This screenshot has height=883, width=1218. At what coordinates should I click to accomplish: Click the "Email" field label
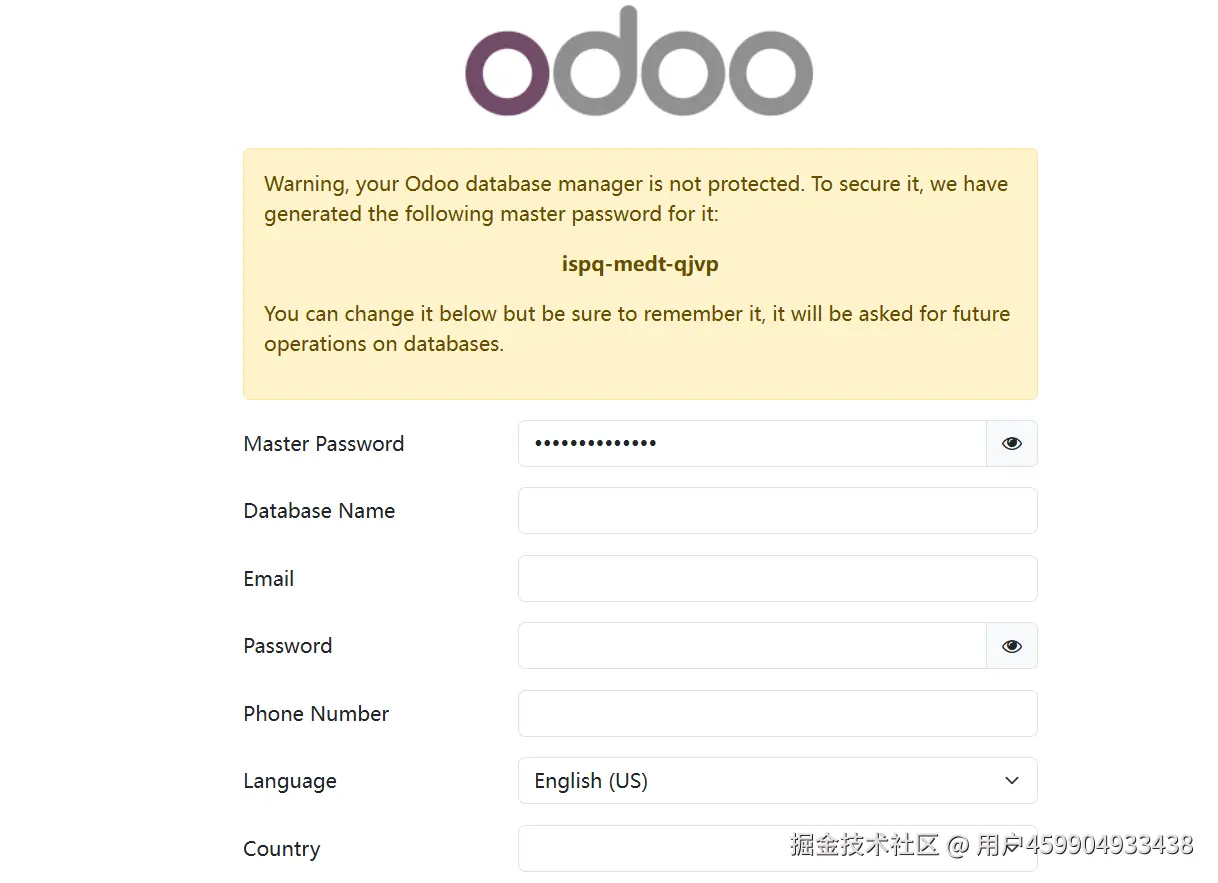pos(269,579)
